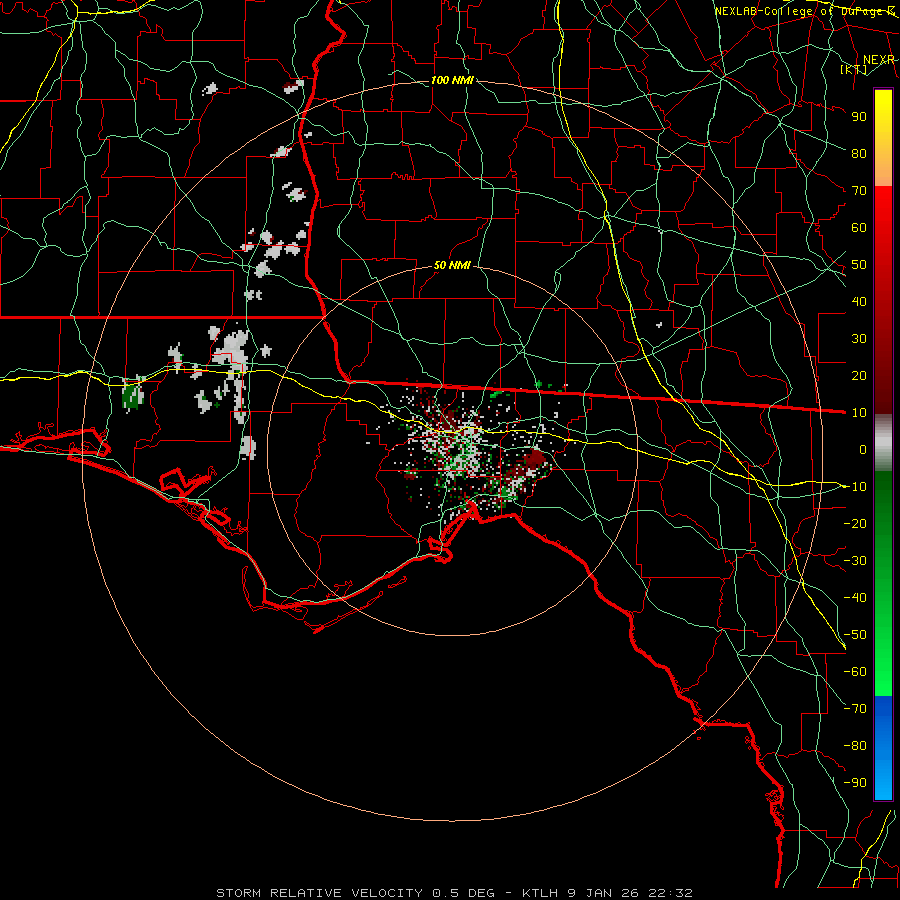This screenshot has height=900, width=900.
Task: Click the 0 value on velocity scale
Action: [x=863, y=449]
